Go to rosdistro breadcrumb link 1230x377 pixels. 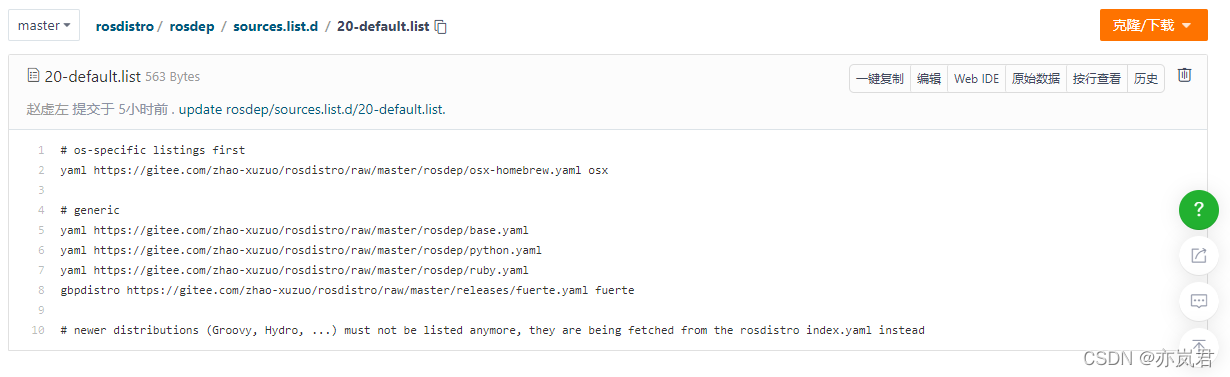[124, 26]
